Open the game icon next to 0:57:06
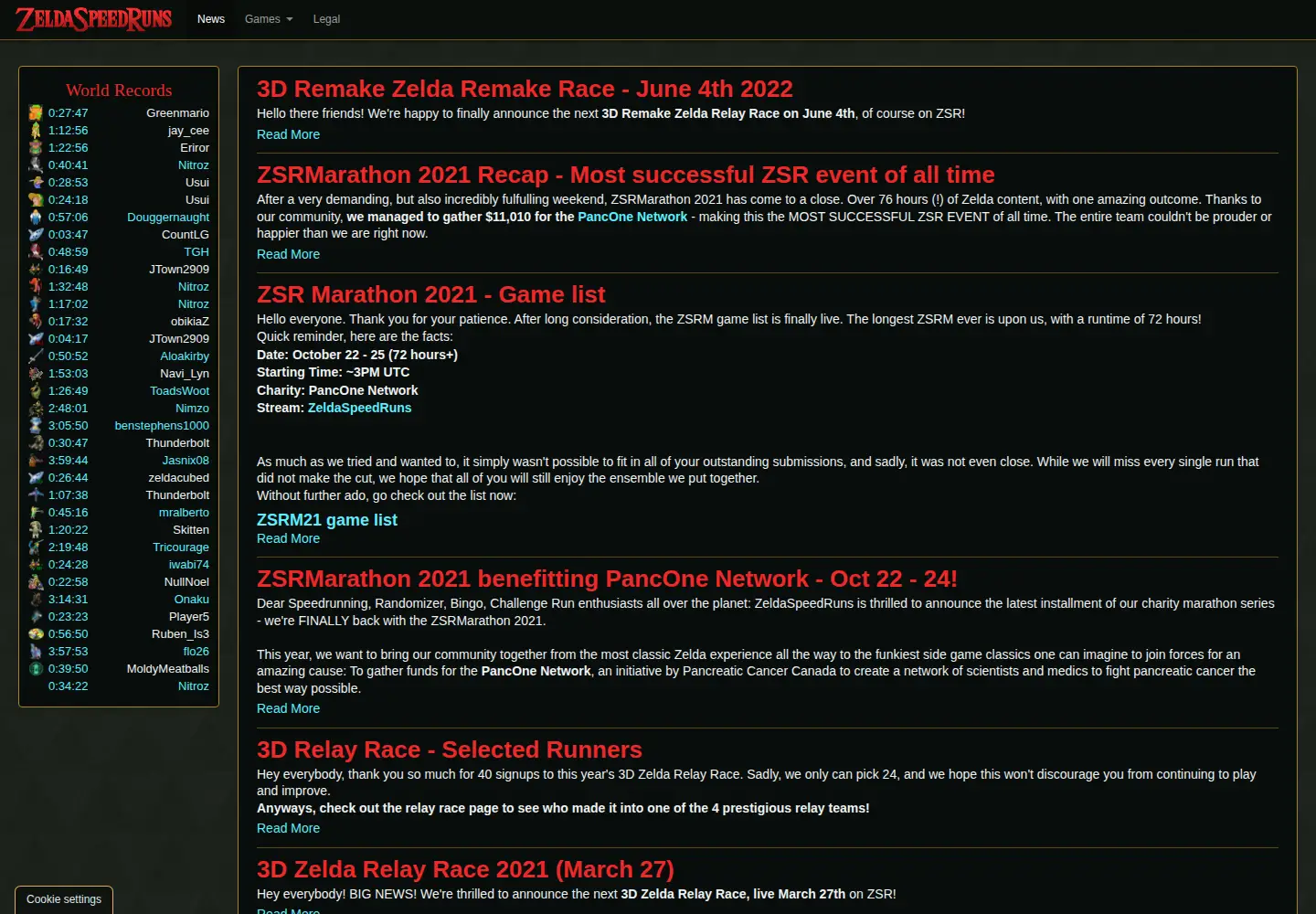 (36, 218)
